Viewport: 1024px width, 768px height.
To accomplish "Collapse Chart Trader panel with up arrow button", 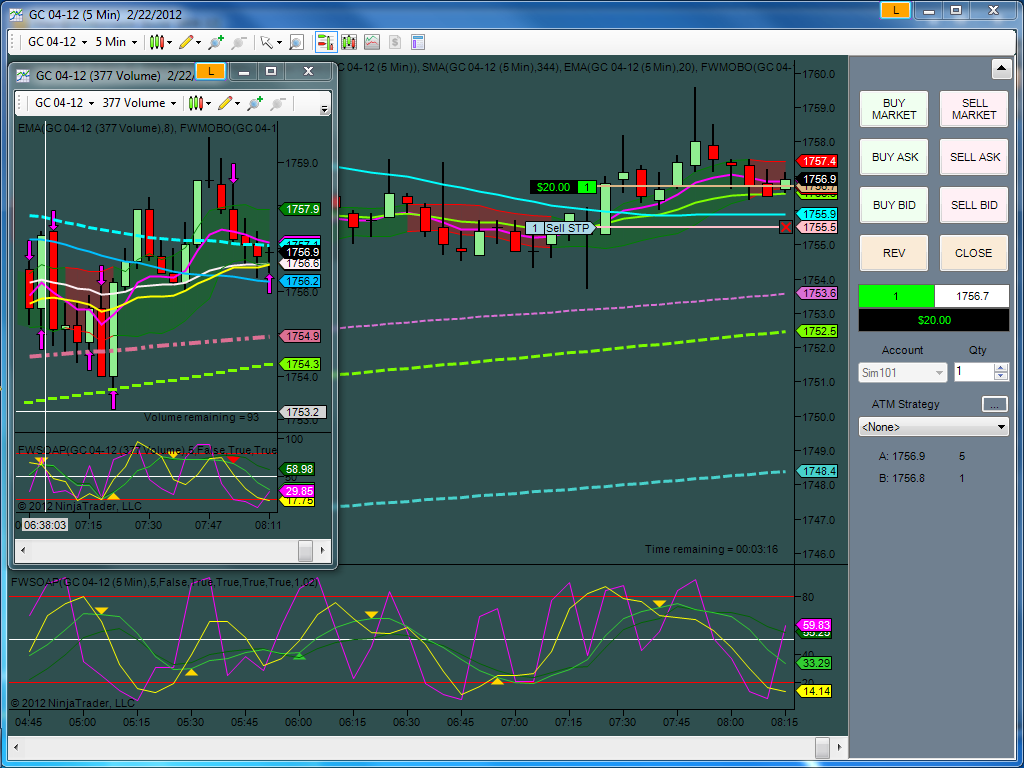I will click(x=1001, y=69).
